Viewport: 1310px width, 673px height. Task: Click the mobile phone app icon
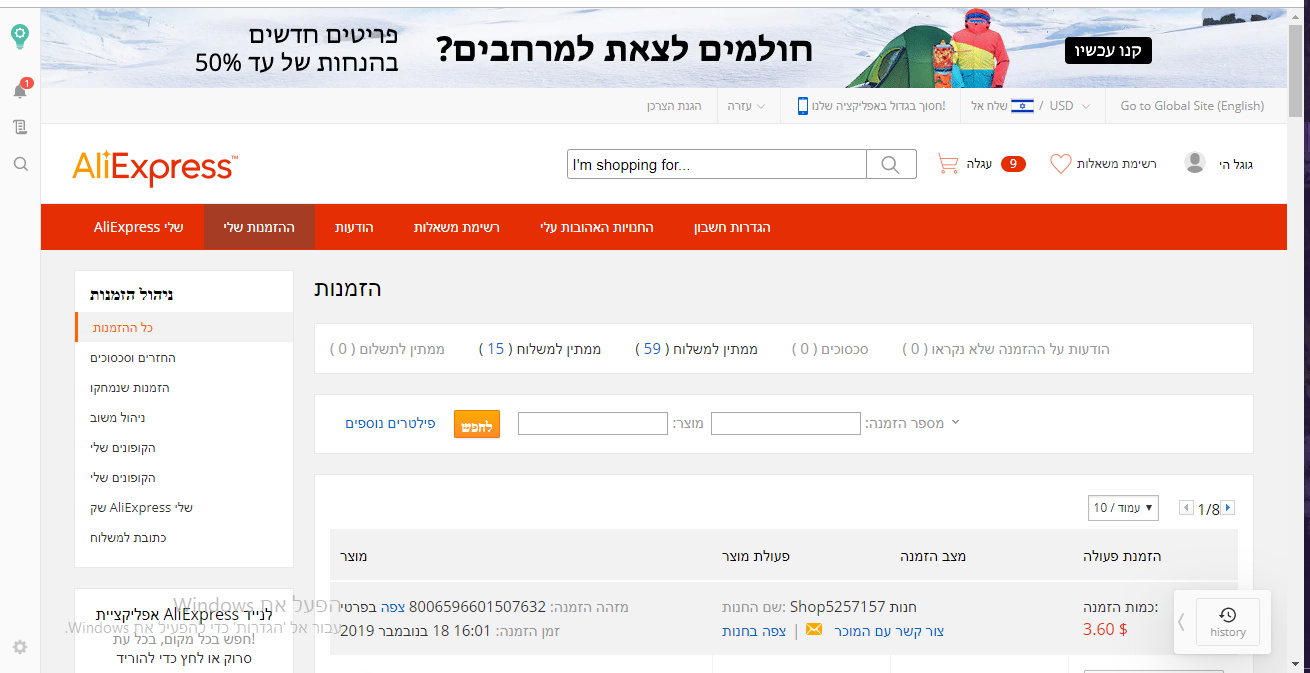point(803,106)
